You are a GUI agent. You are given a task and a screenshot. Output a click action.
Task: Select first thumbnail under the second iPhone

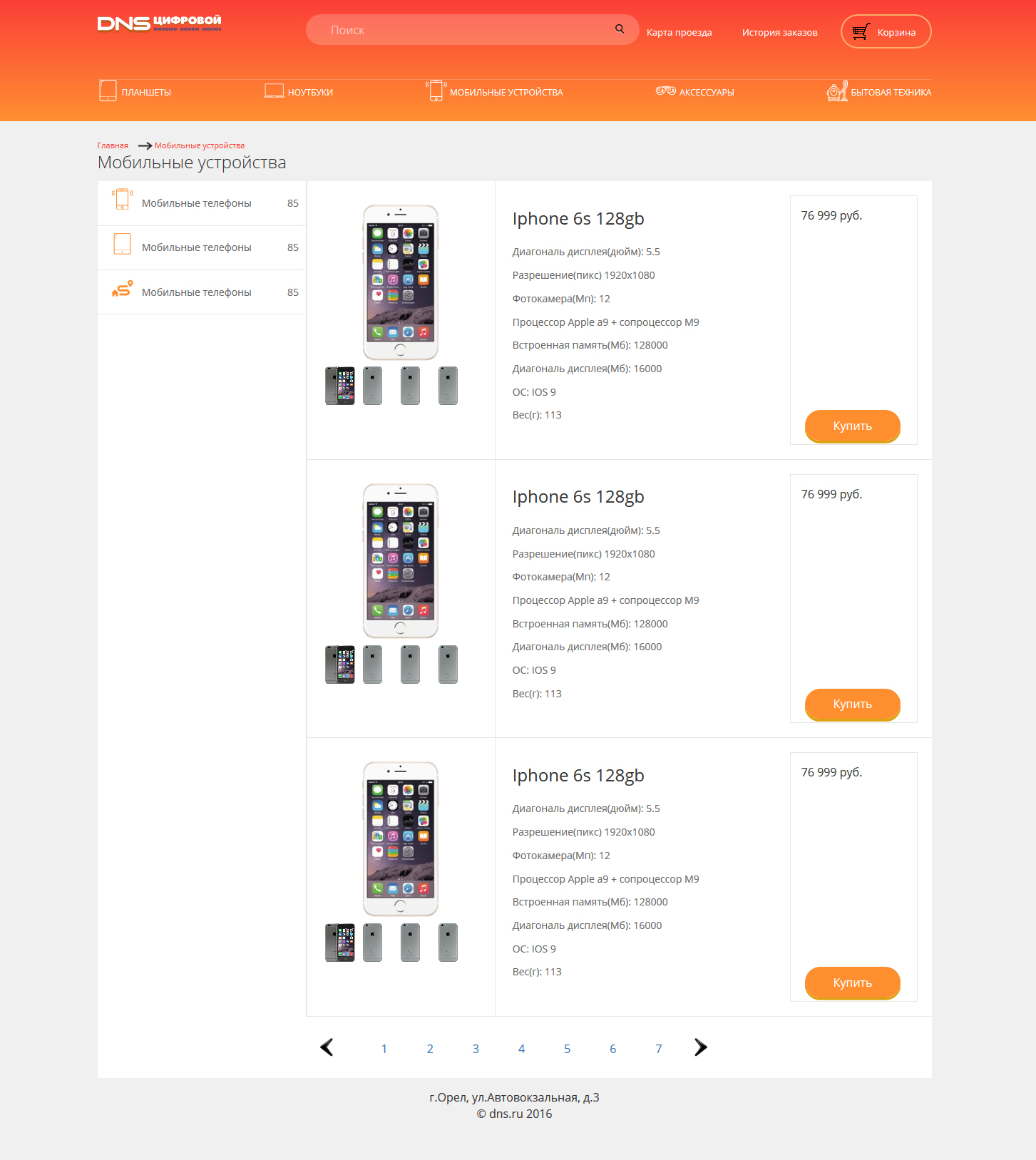point(340,664)
